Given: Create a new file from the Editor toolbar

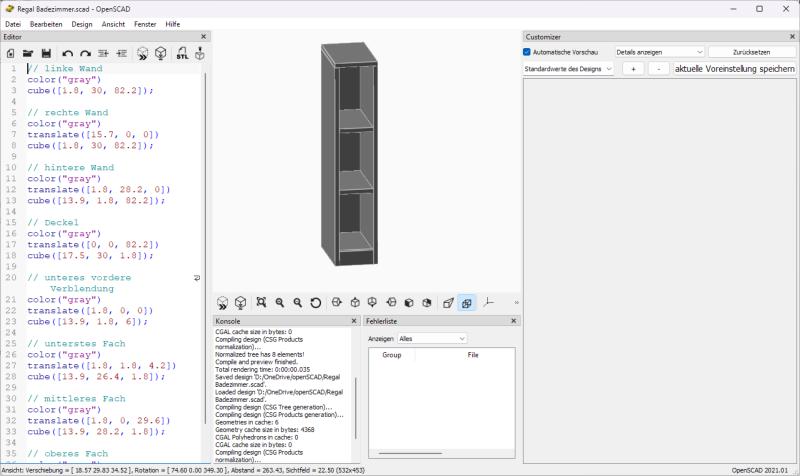Looking at the screenshot, I should [x=11, y=54].
